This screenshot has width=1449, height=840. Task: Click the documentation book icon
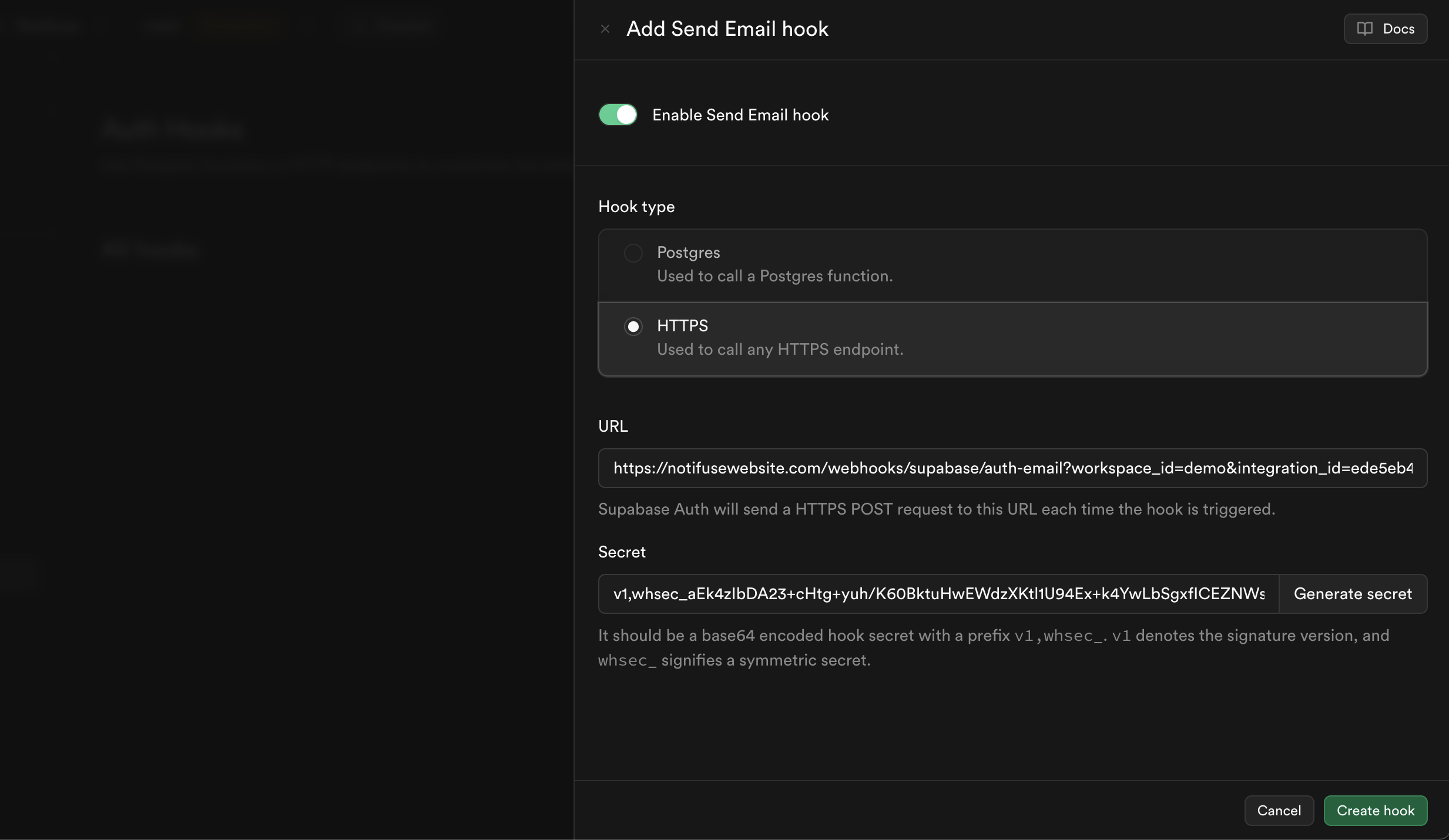tap(1366, 28)
